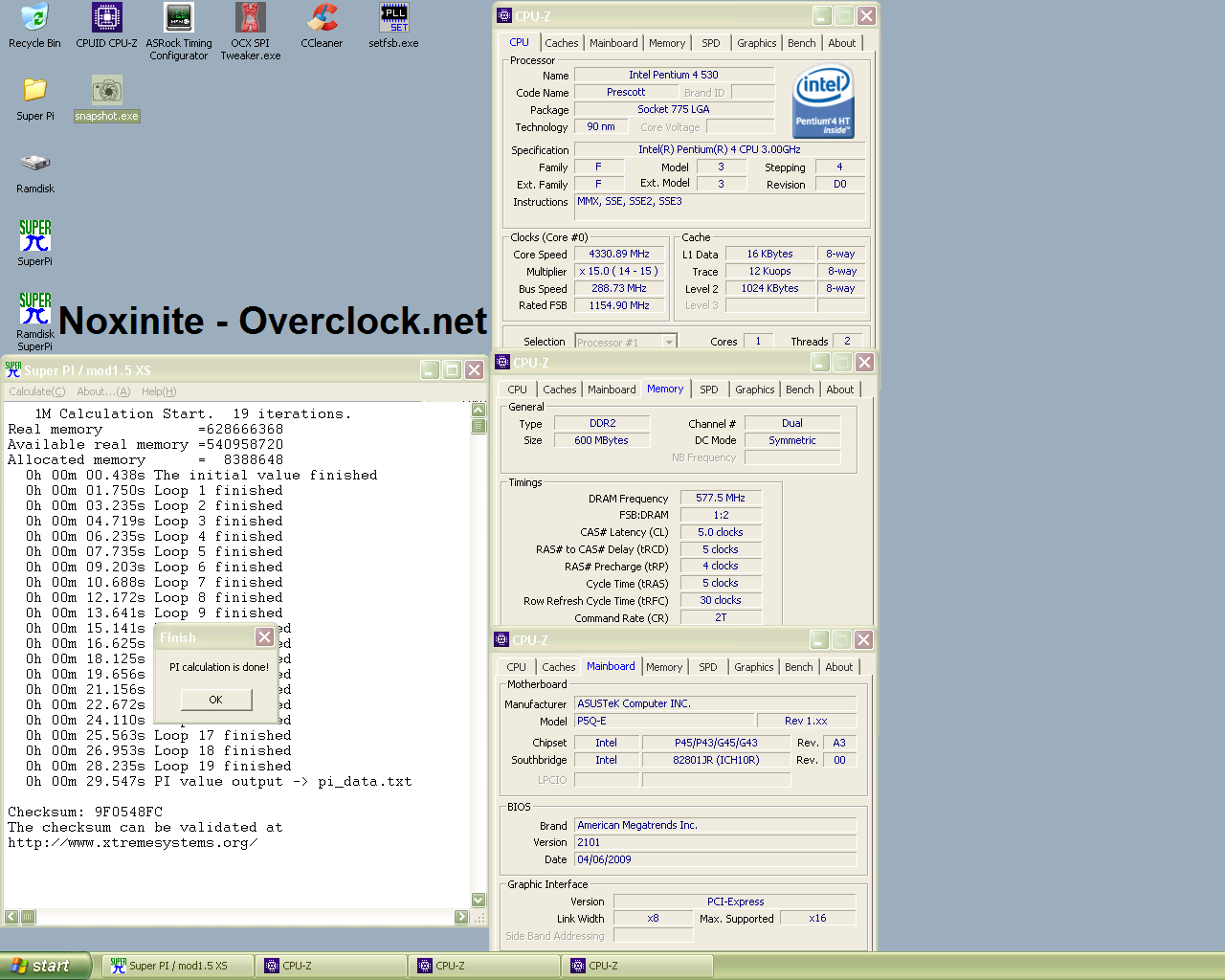The image size is (1225, 980).
Task: Select SPD tab in top CPU-Z window
Action: click(x=711, y=43)
